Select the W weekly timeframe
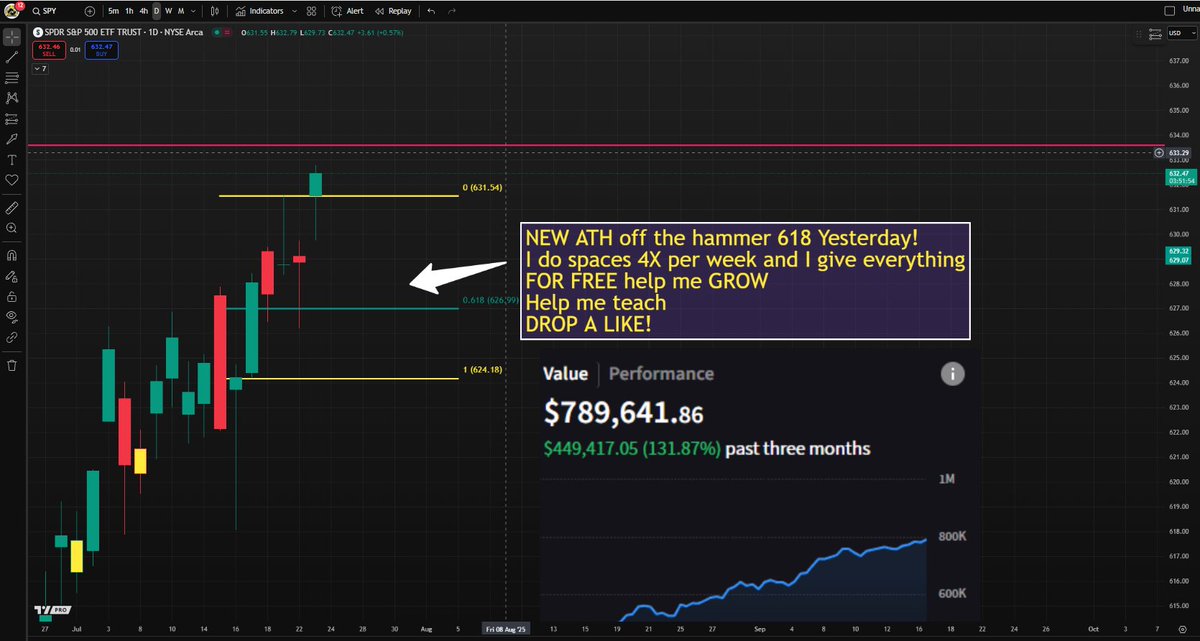This screenshot has width=1200, height=641. [168, 11]
